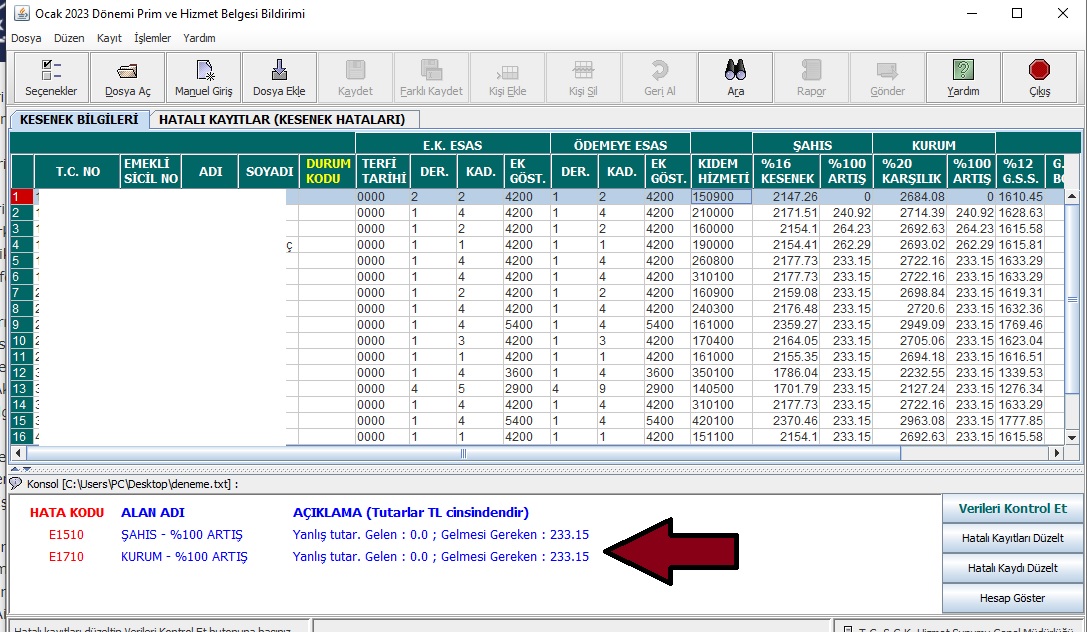
Task: Click the Hatalı Kayıtları Düzelt button
Action: [1011, 538]
